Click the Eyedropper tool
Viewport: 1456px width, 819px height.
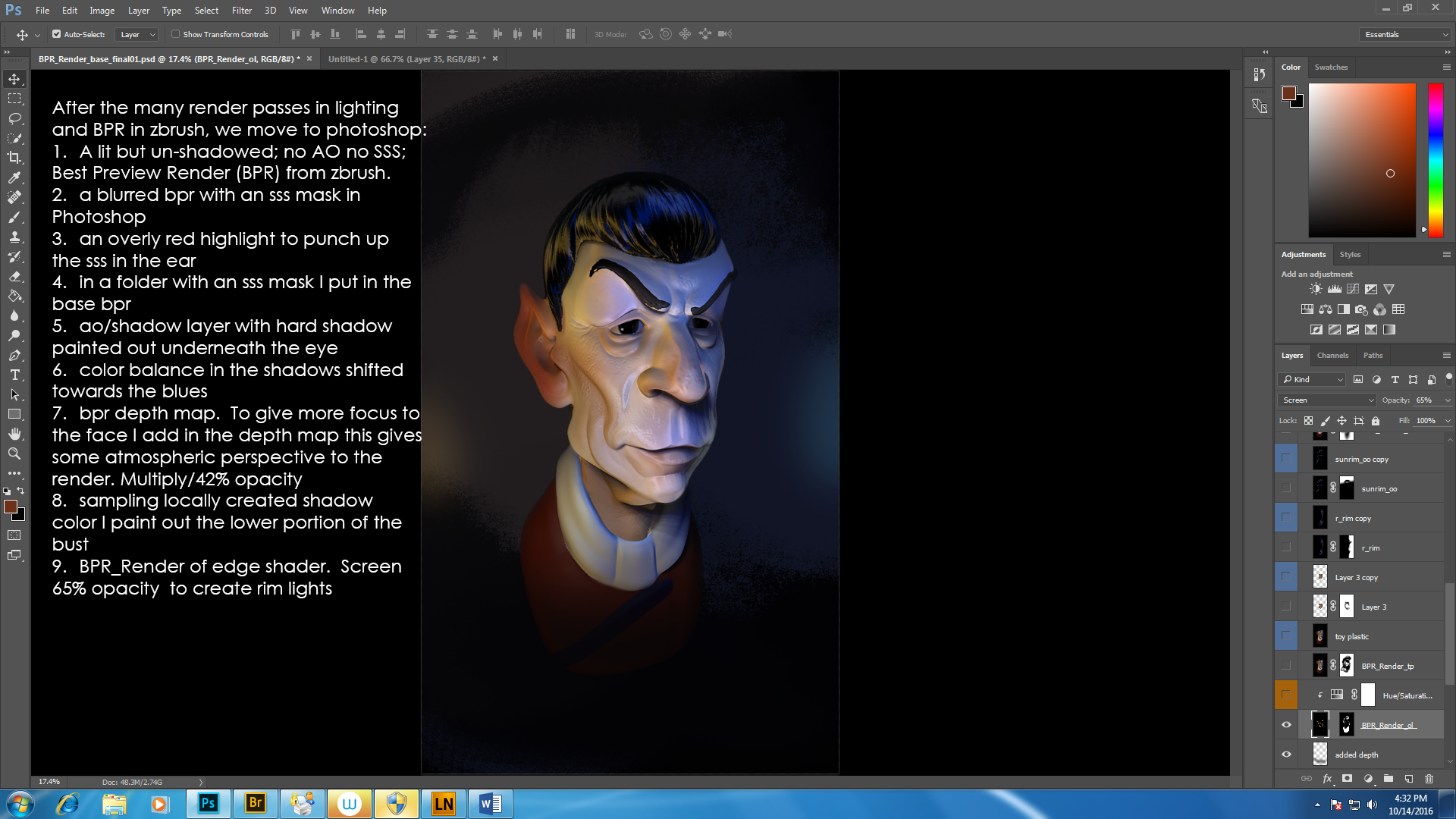click(14, 177)
